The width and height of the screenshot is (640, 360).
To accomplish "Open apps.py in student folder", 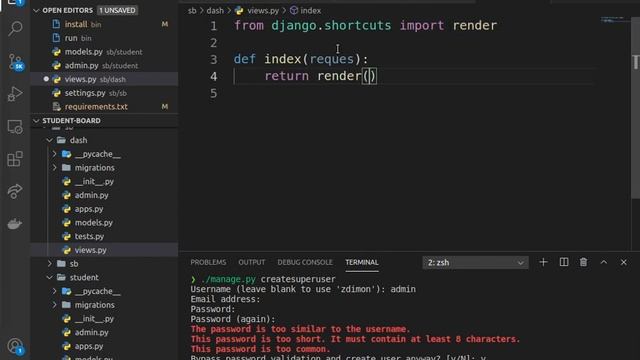I will (104, 346).
